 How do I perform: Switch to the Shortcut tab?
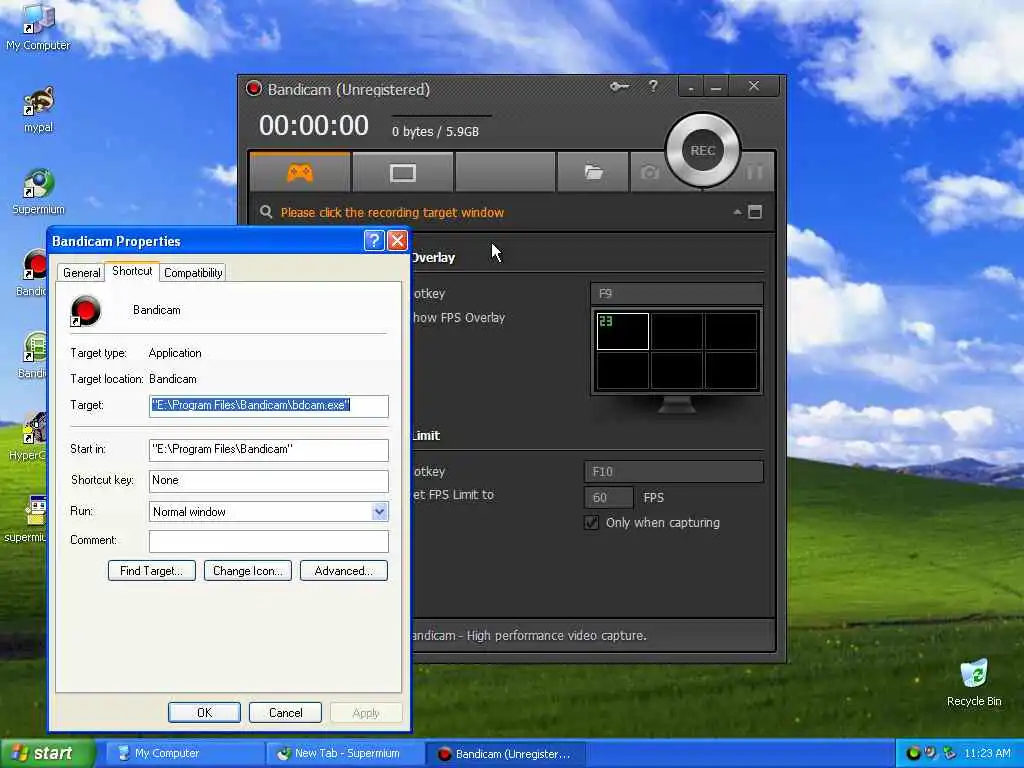coord(132,271)
